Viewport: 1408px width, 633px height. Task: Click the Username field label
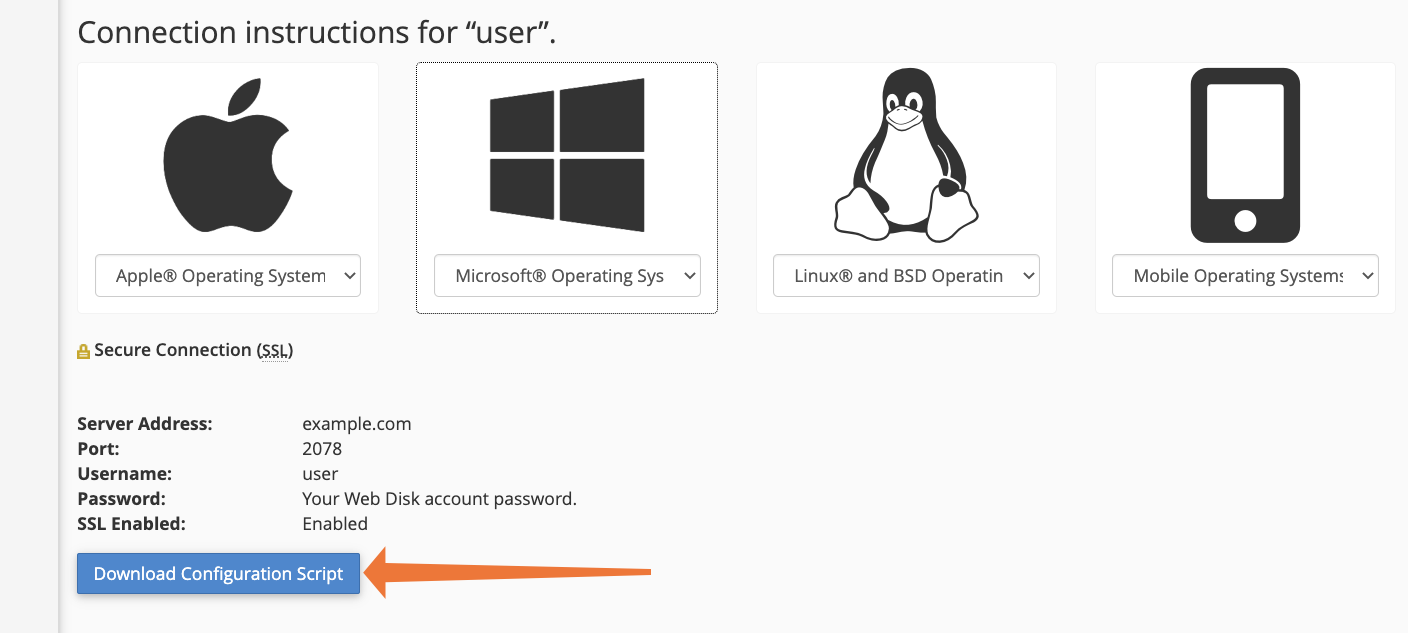(x=124, y=474)
